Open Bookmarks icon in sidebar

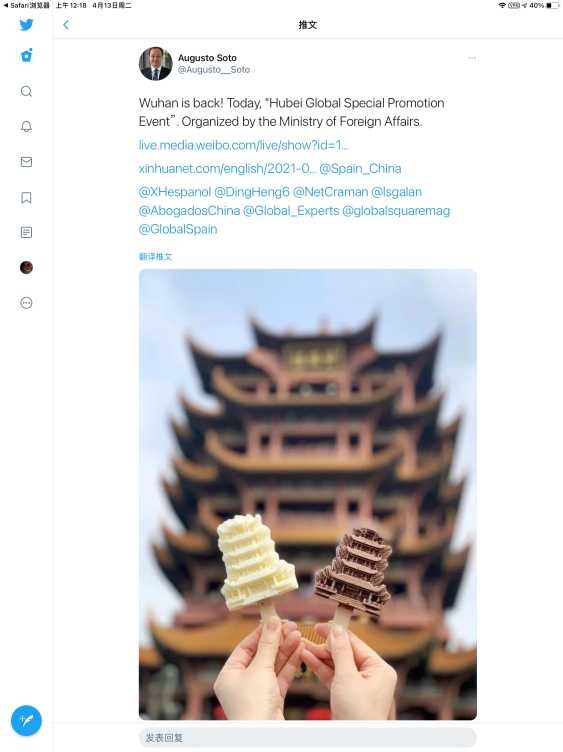[26, 198]
